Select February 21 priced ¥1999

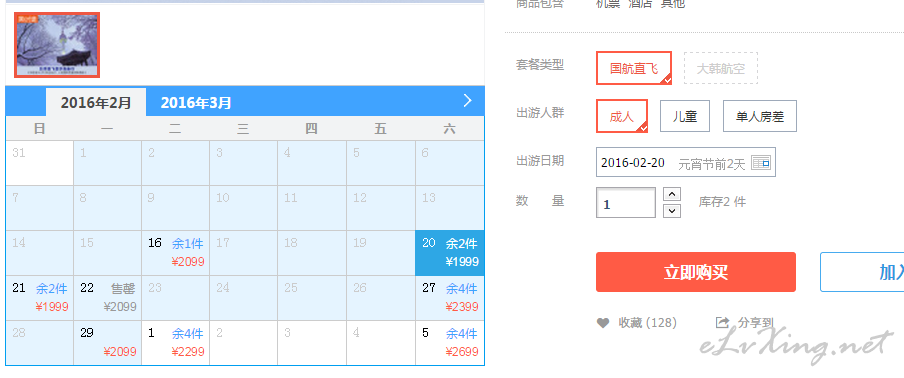click(x=40, y=297)
